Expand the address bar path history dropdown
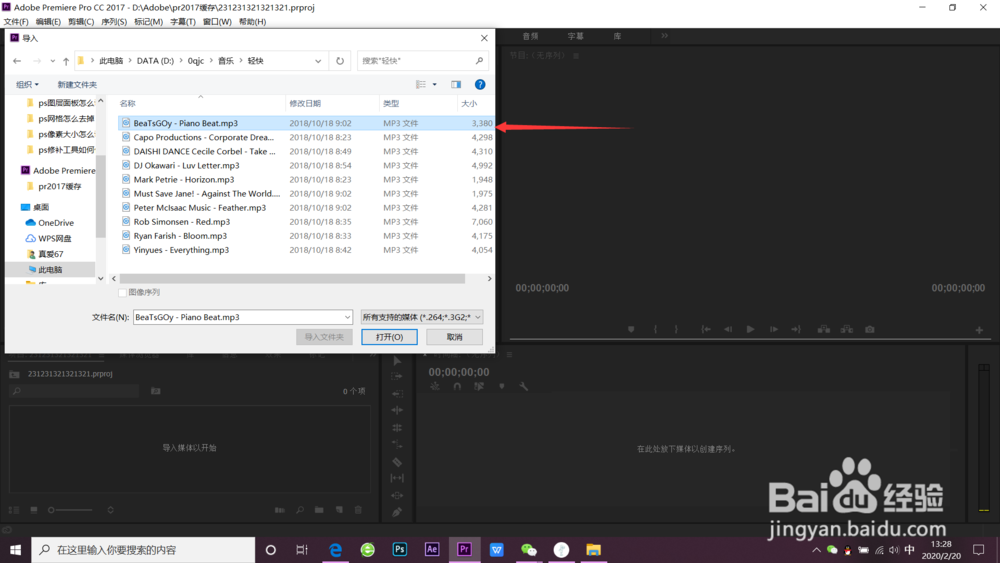 tap(318, 61)
